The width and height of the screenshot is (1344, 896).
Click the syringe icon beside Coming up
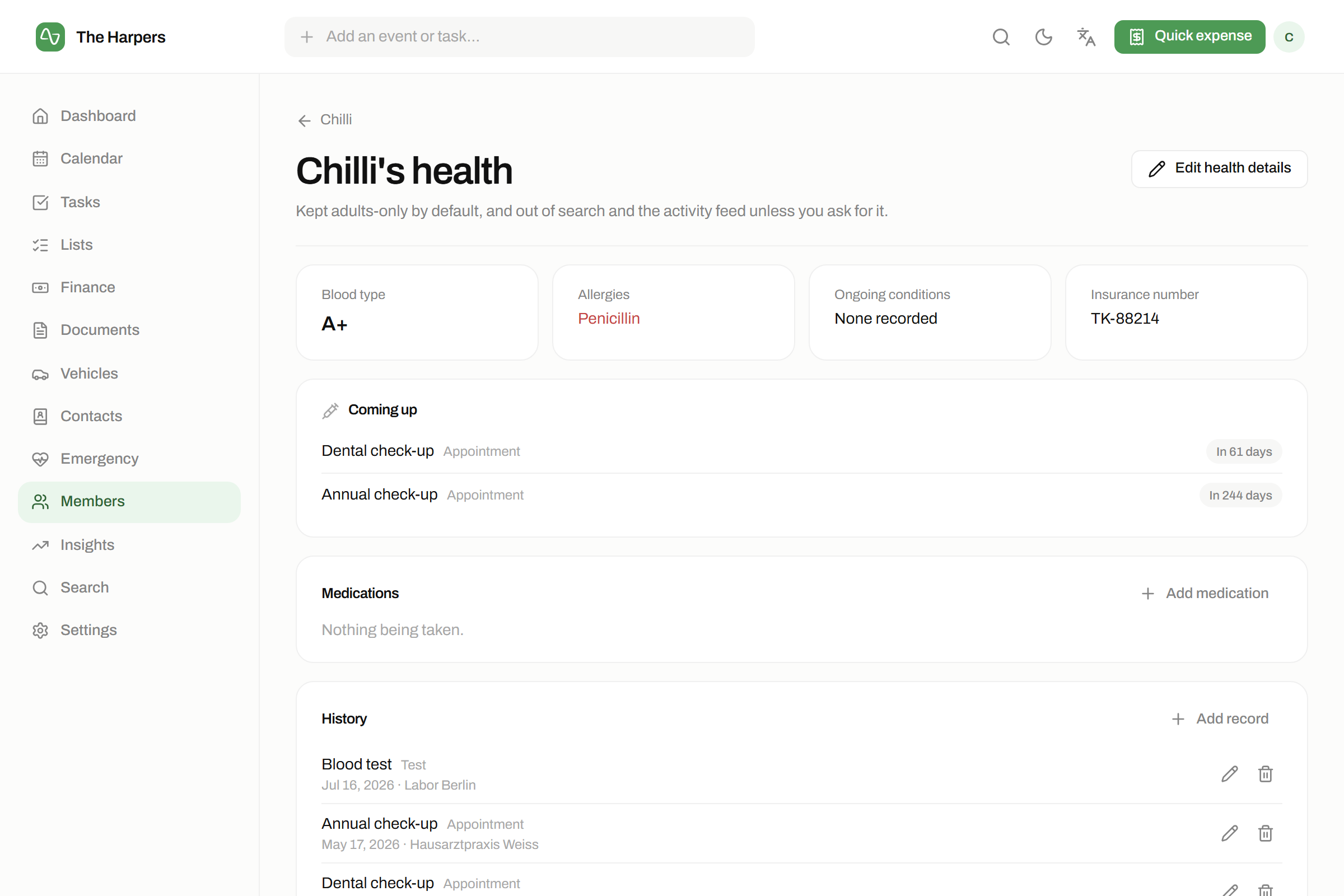tap(330, 410)
